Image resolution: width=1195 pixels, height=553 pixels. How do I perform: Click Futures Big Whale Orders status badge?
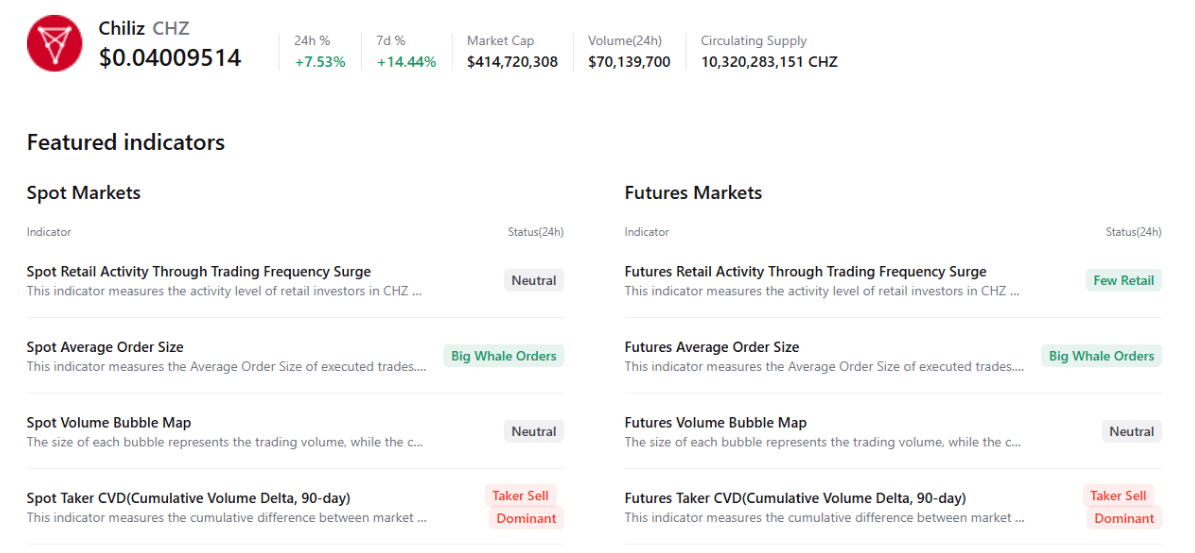pyautogui.click(x=1101, y=356)
